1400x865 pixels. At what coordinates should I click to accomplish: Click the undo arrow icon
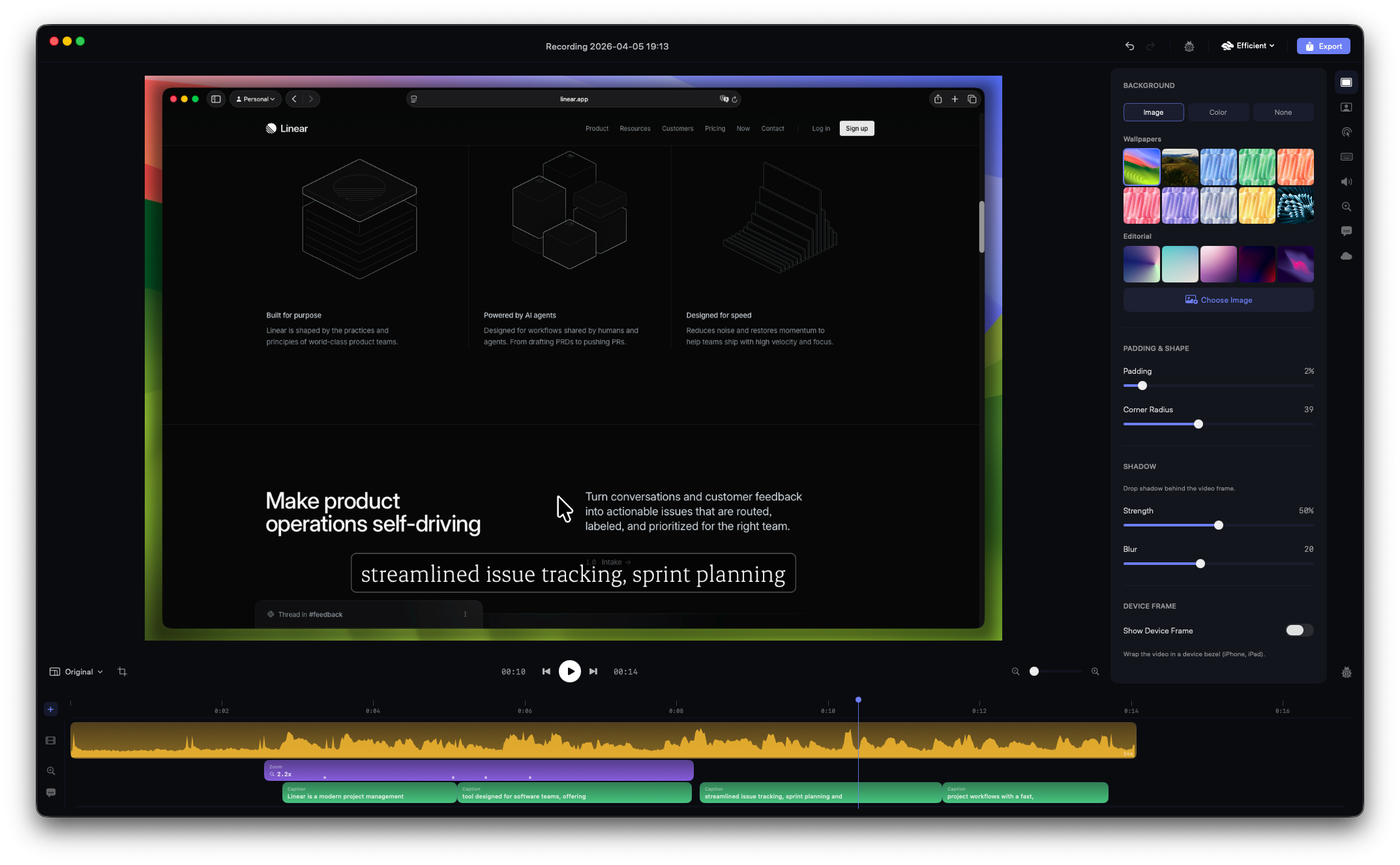(1129, 46)
